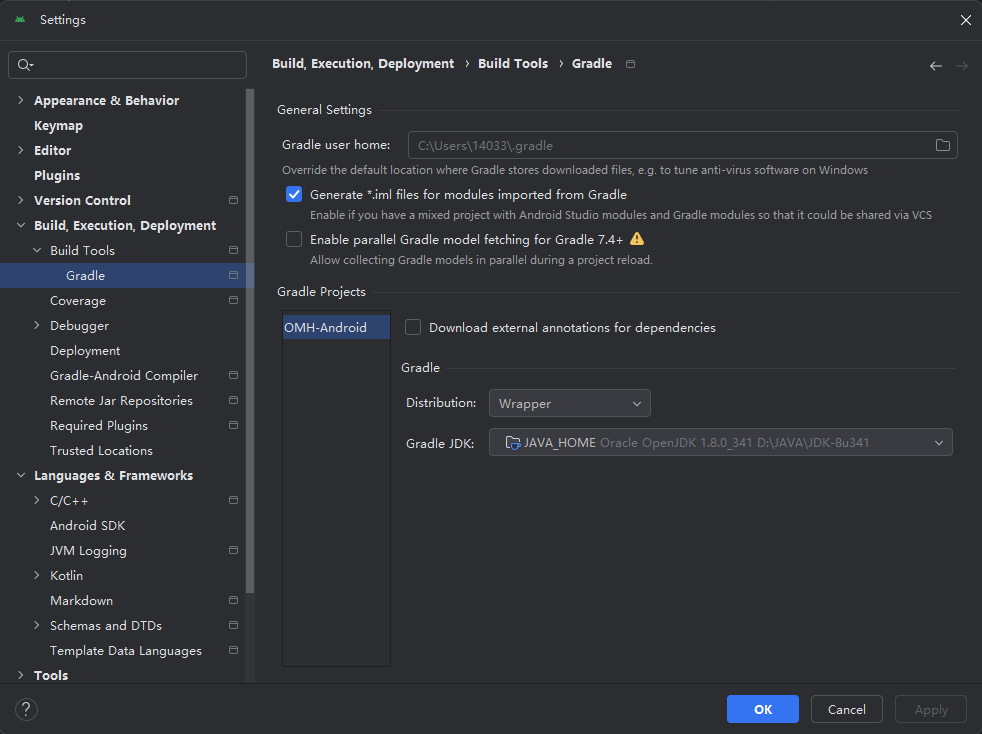Expand the C/C++ chevron

[37, 500]
